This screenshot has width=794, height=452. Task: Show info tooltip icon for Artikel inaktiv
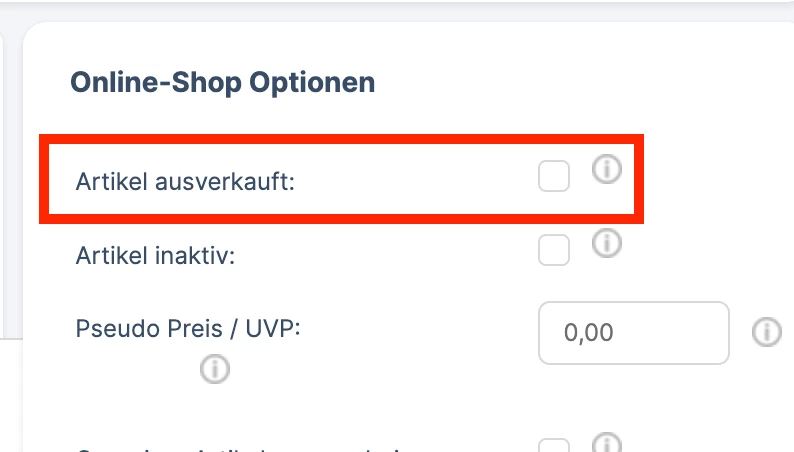coord(607,243)
